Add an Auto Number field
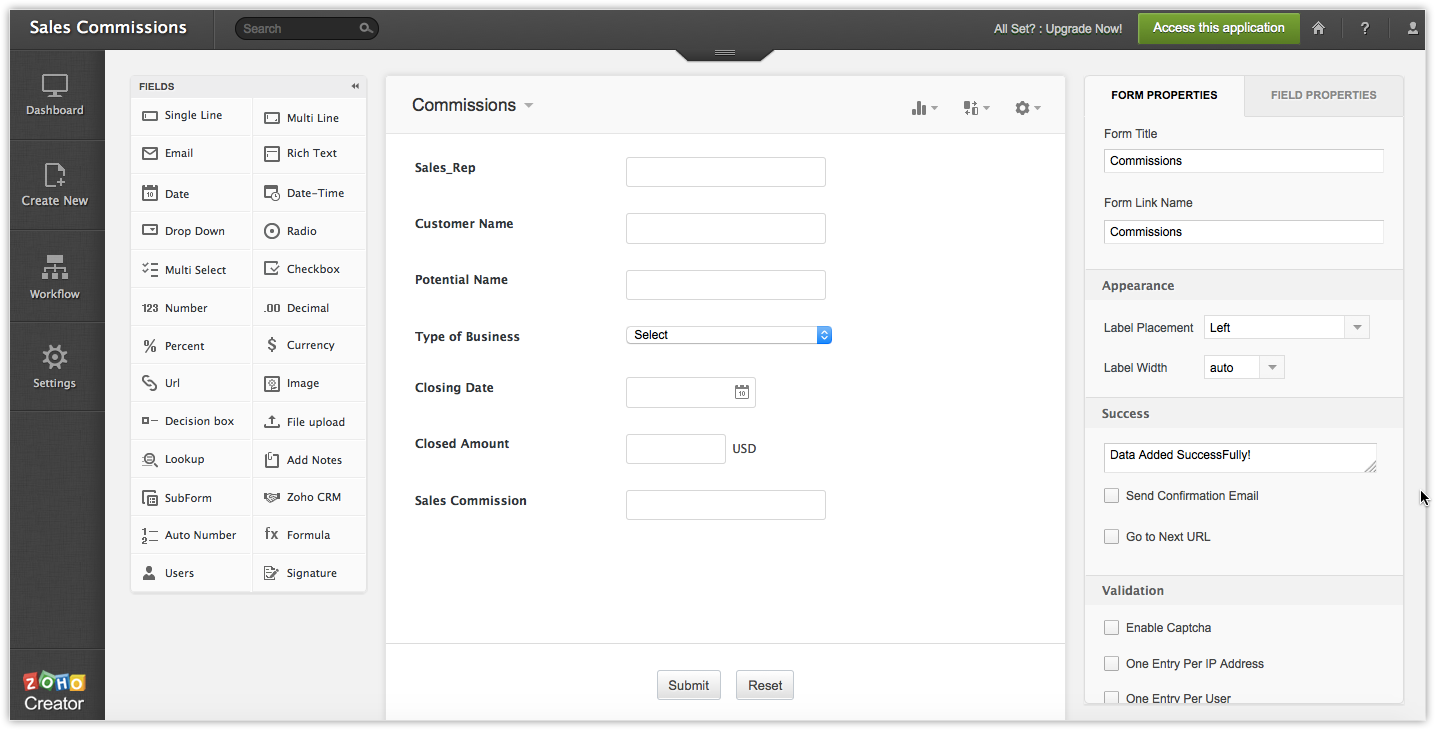The image size is (1435, 730). (x=191, y=535)
